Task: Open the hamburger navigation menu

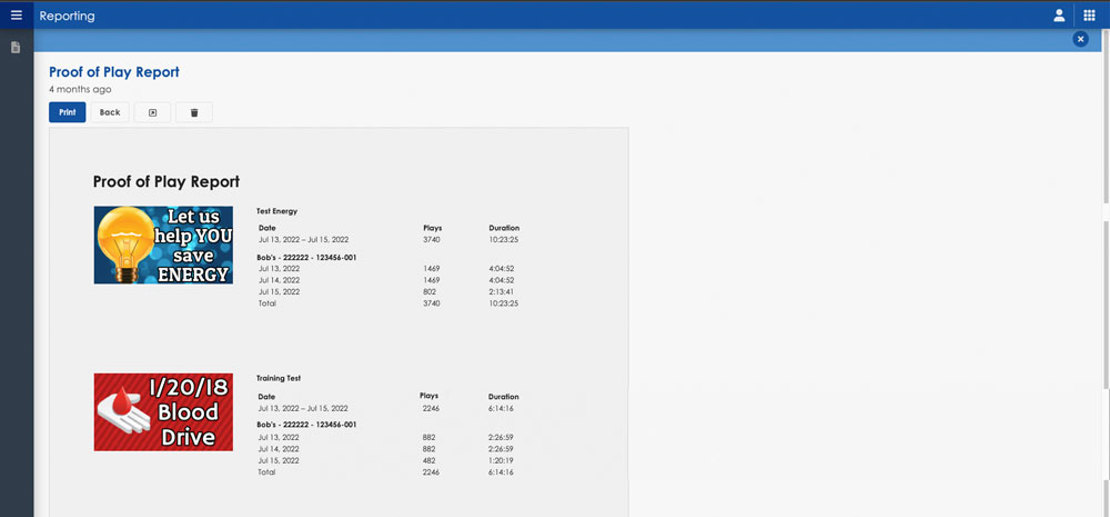Action: pos(16,15)
